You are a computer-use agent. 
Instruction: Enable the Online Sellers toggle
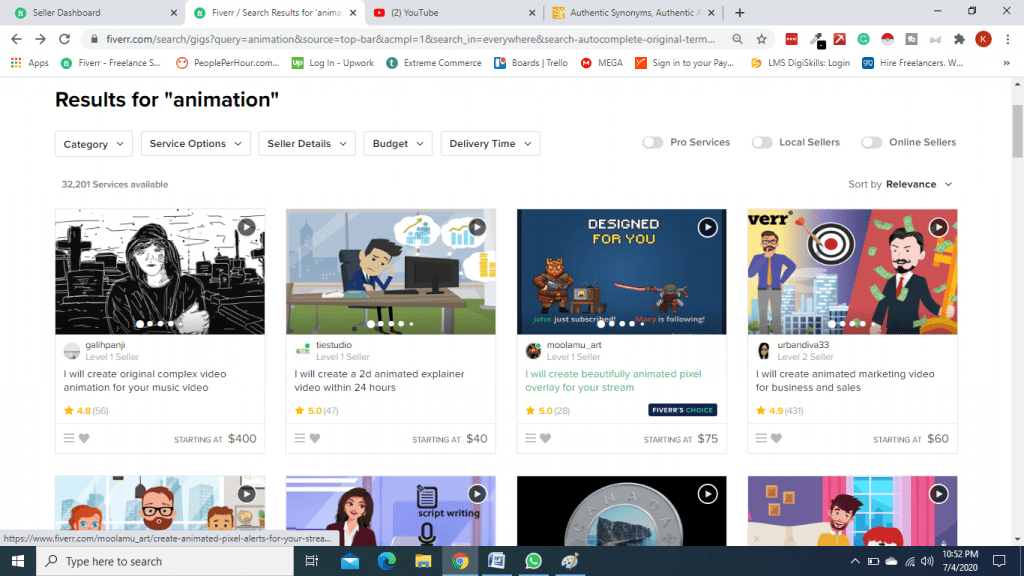[872, 142]
